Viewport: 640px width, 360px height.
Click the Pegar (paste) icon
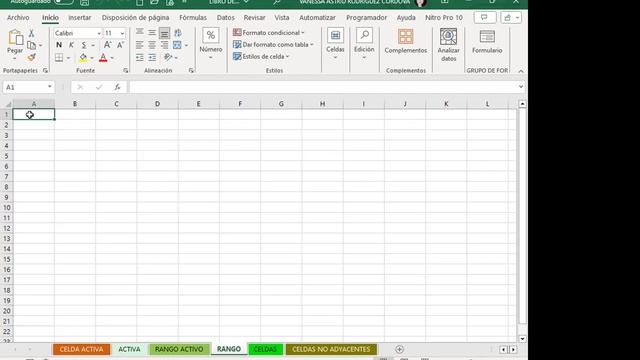point(16,38)
